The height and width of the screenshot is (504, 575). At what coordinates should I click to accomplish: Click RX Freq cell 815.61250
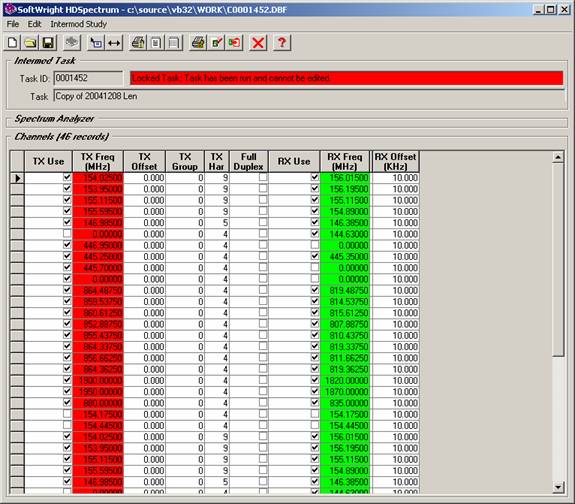pyautogui.click(x=345, y=313)
